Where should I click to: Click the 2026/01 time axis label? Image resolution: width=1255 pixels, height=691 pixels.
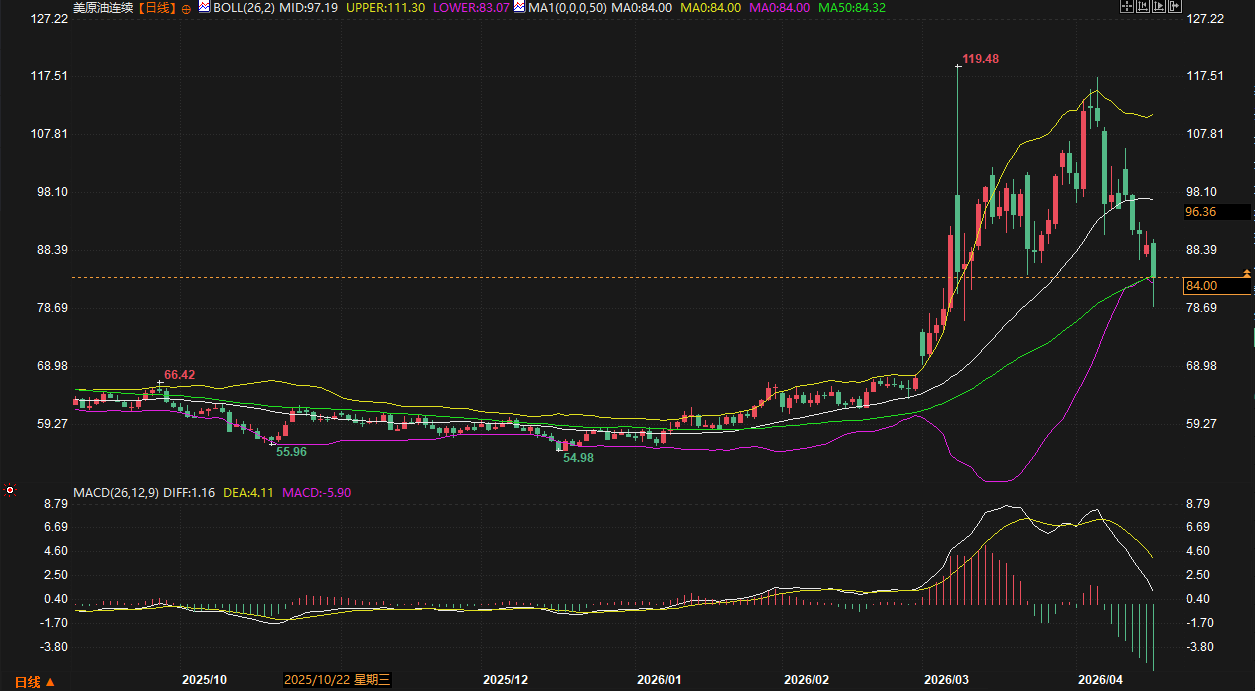click(x=658, y=680)
